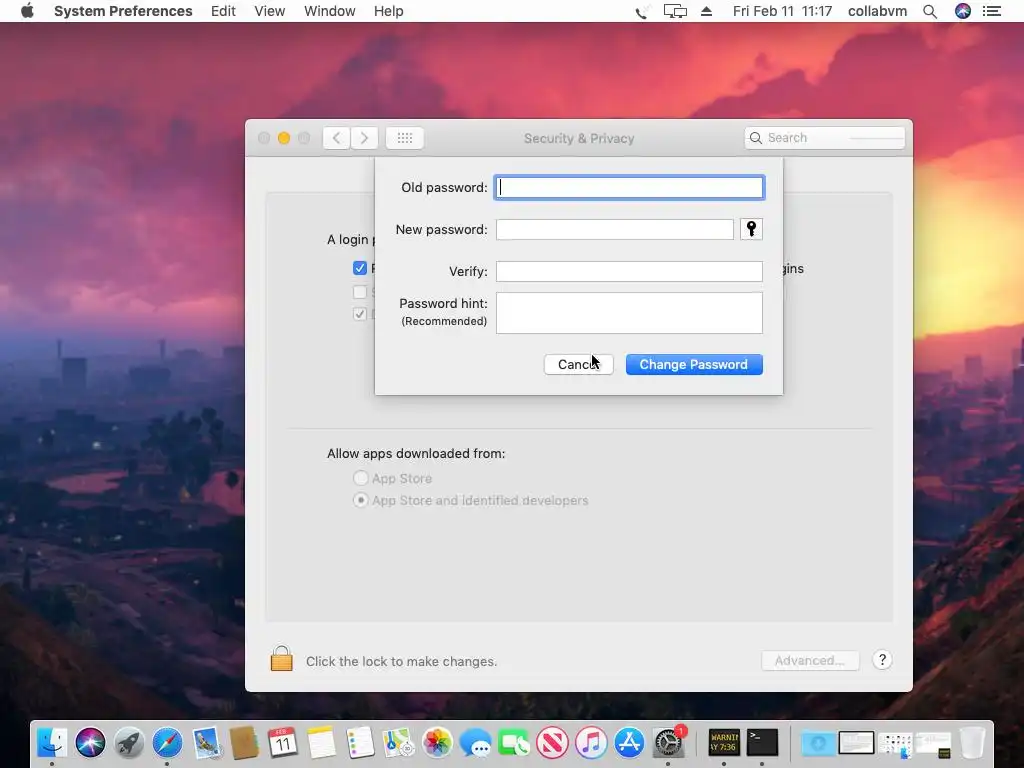Open the Apple menu
This screenshot has height=768, width=1024.
click(27, 11)
